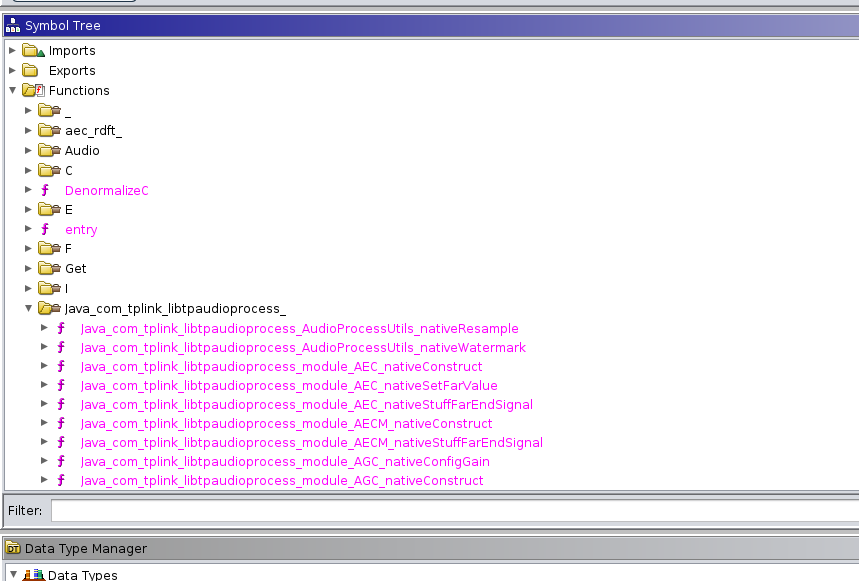Expand the AudioProcessUtils_nativeResample function arrow
Viewport: 859px width, 581px height.
pyautogui.click(x=44, y=327)
